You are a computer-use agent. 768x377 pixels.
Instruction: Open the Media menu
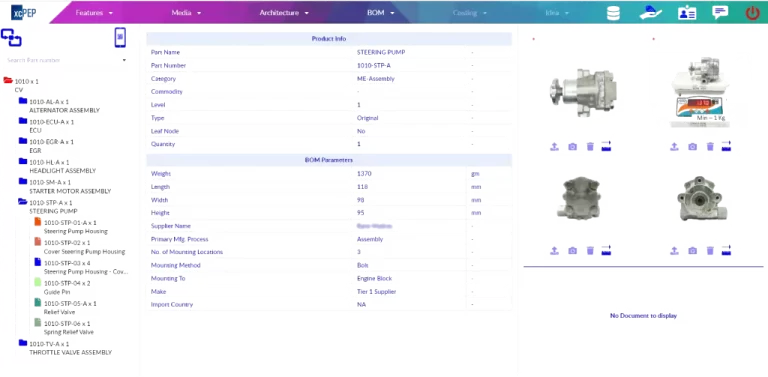(186, 13)
